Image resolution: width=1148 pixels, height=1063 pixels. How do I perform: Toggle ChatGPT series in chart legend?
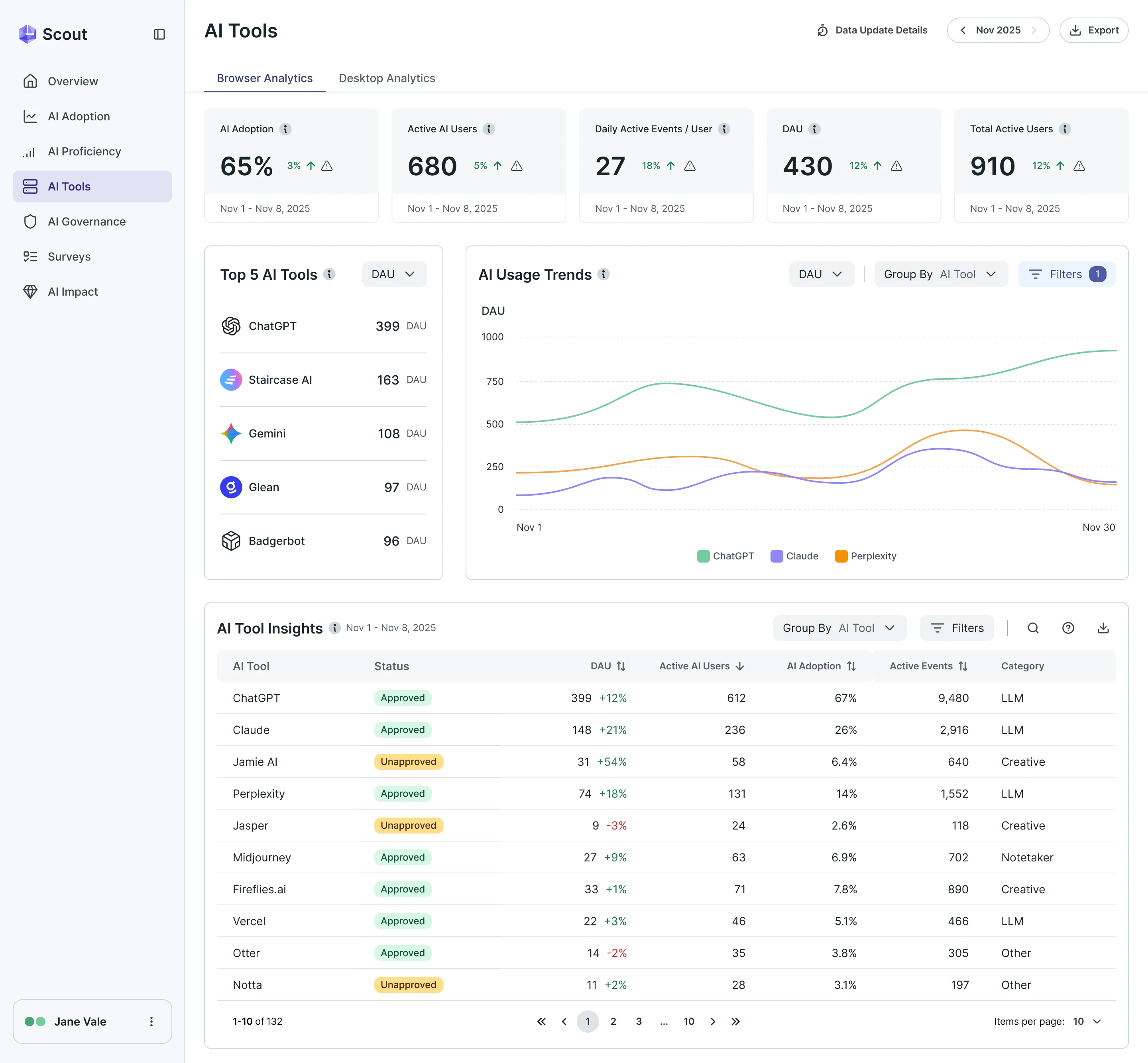tap(725, 556)
